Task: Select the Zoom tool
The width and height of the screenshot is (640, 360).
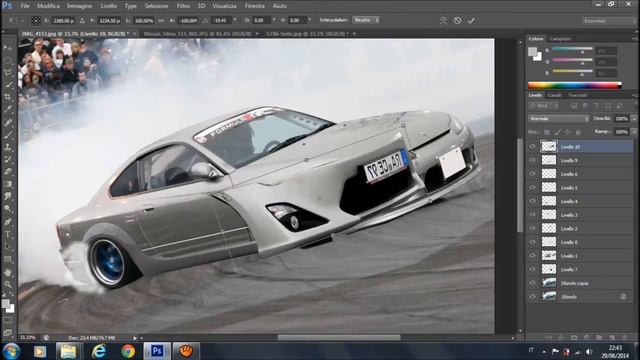Action: point(8,284)
